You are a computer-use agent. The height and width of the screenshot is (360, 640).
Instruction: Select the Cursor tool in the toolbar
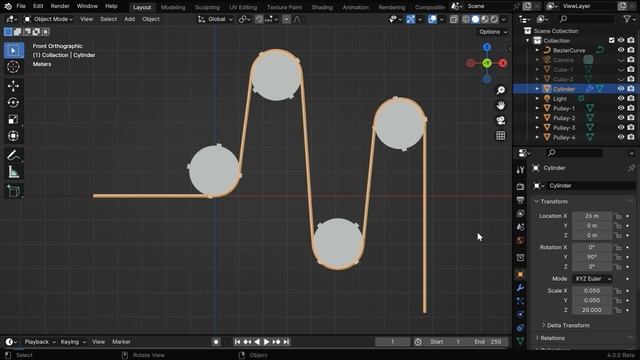click(13, 66)
